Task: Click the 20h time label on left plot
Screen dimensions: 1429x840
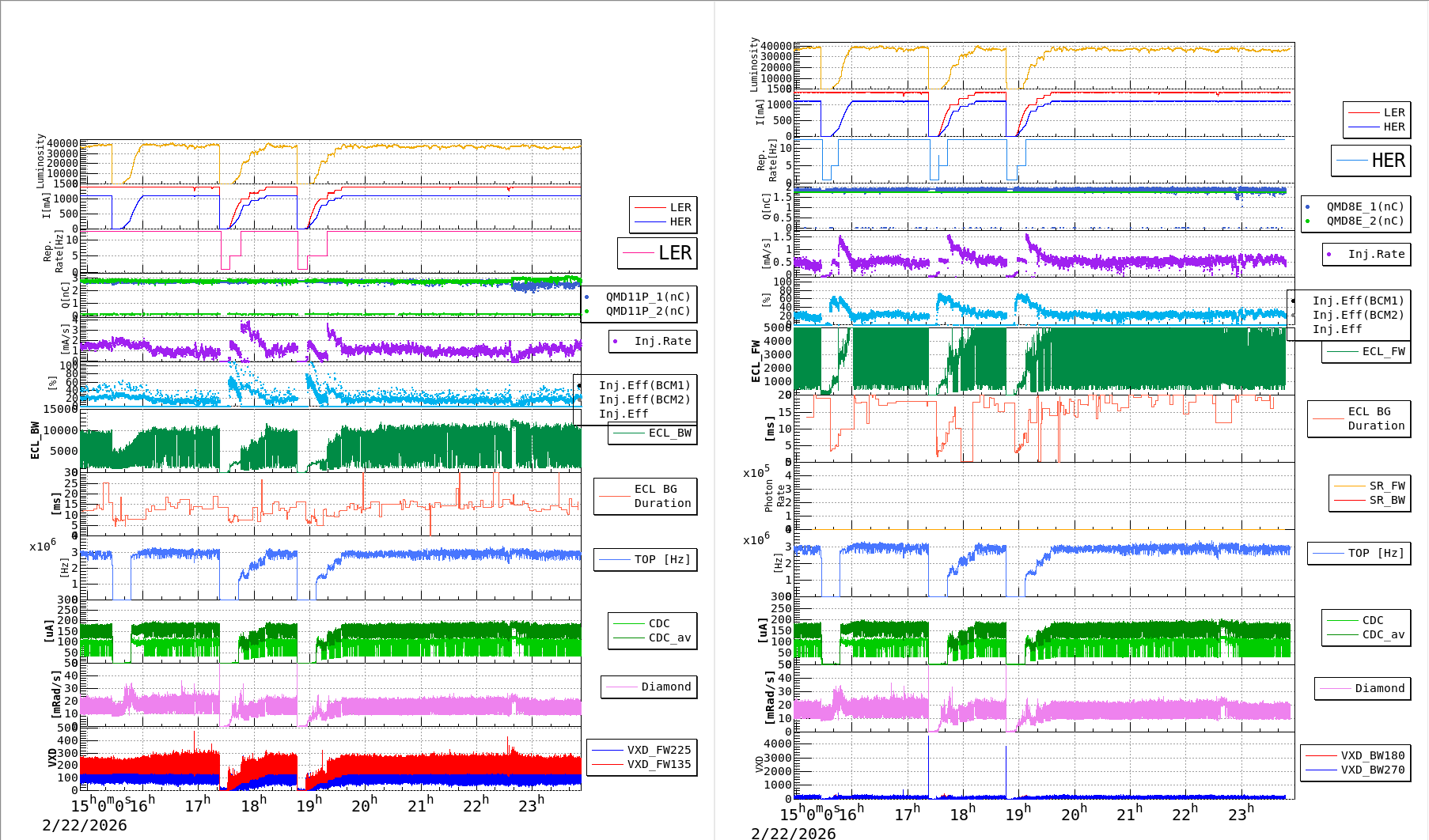Action: 364,804
